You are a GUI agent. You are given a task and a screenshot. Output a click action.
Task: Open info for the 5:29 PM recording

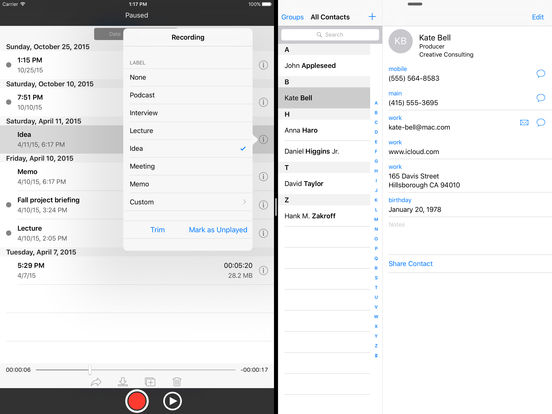coord(263,270)
